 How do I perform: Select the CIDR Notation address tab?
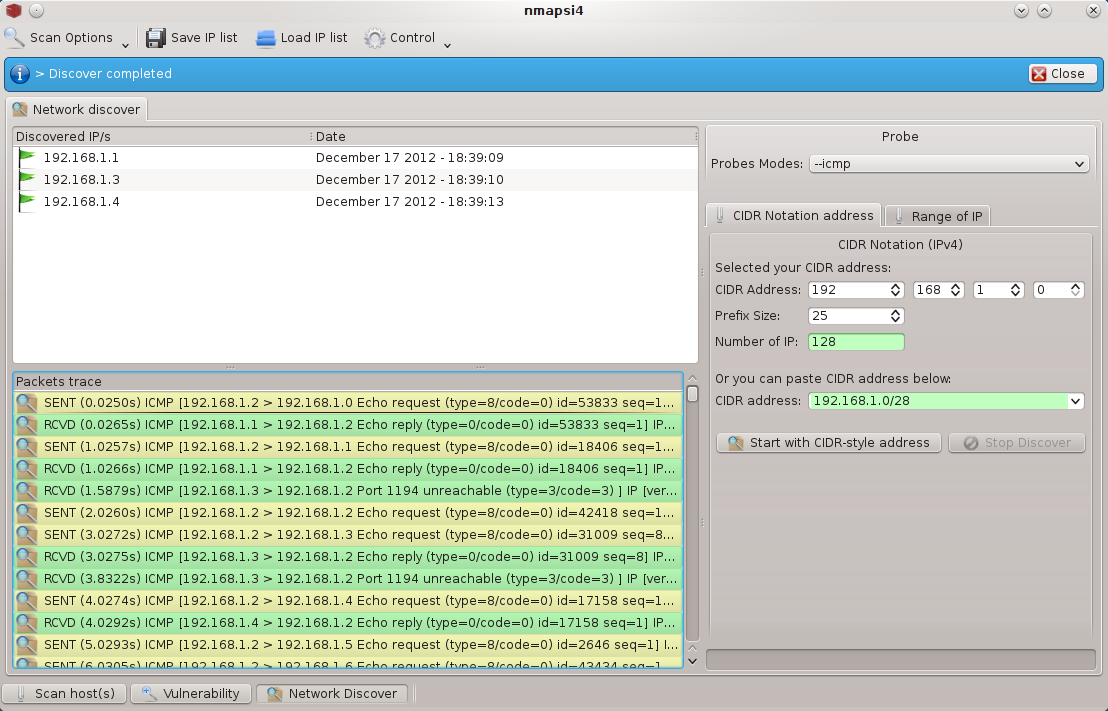coord(794,215)
